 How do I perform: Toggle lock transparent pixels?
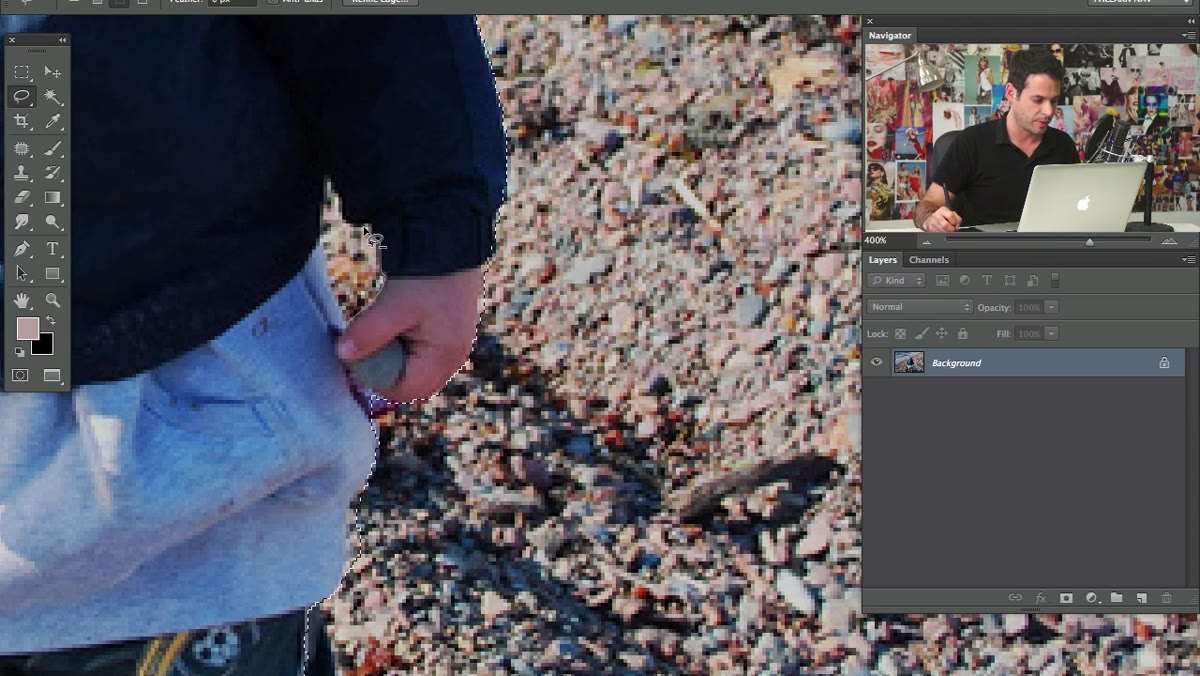point(900,333)
